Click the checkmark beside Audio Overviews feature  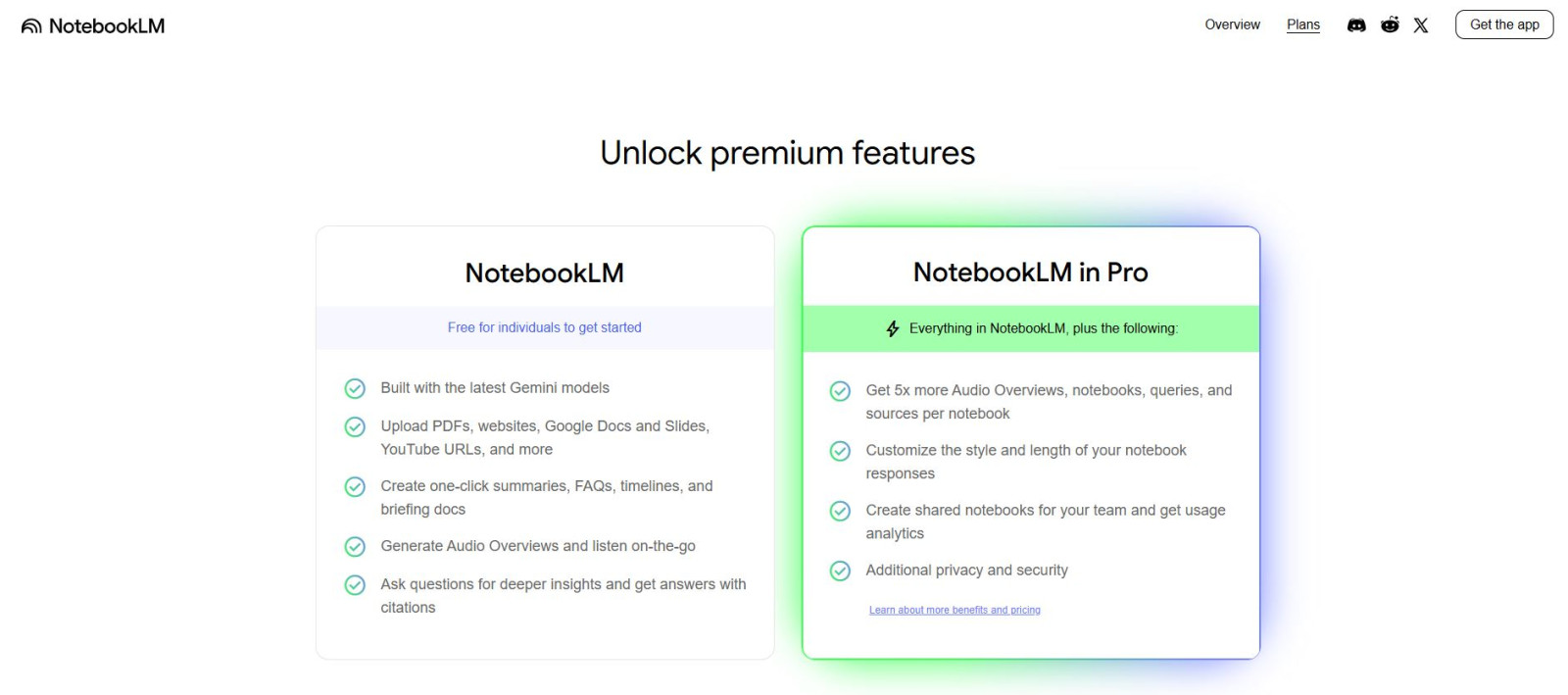355,546
